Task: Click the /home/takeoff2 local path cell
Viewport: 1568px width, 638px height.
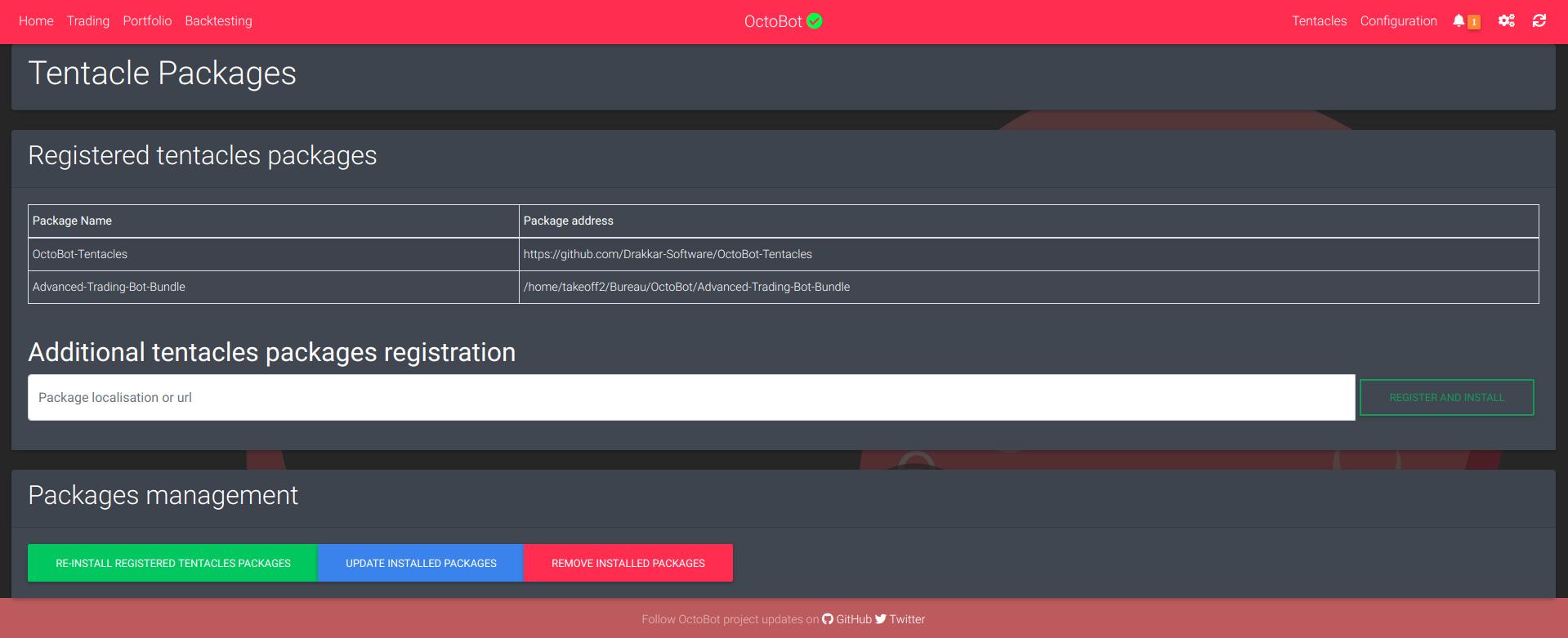Action: (1029, 287)
